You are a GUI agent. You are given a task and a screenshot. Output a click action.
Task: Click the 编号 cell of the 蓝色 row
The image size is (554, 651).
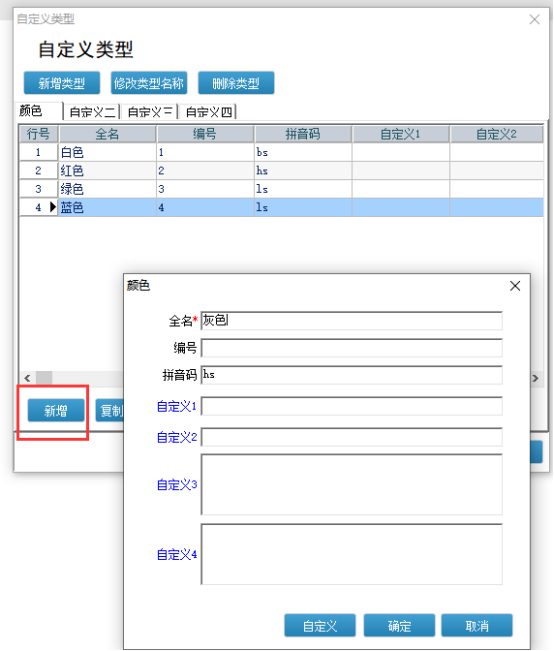coord(205,207)
